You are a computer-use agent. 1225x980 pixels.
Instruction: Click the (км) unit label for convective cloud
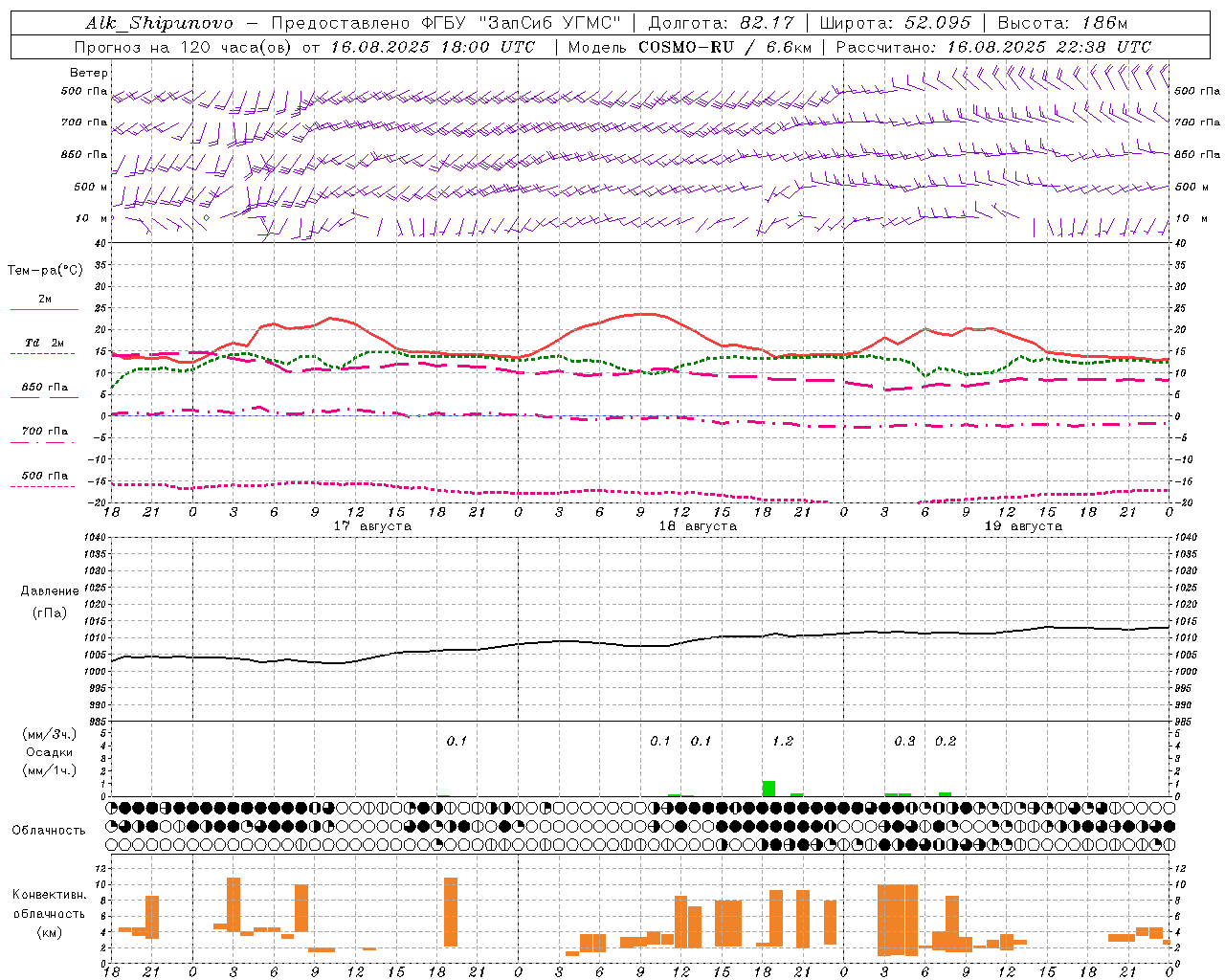pos(49,932)
